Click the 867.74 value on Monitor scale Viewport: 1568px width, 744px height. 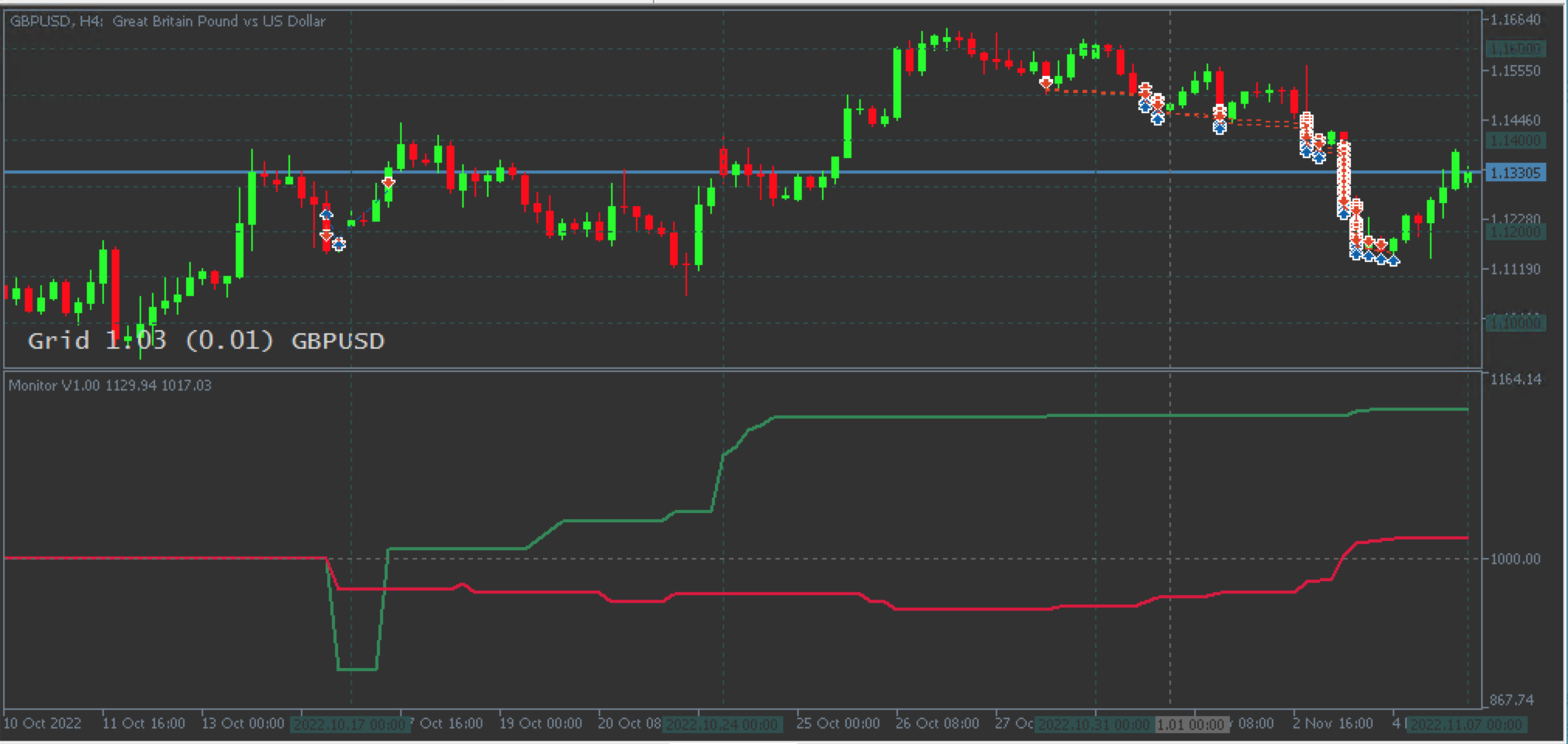click(x=1512, y=700)
